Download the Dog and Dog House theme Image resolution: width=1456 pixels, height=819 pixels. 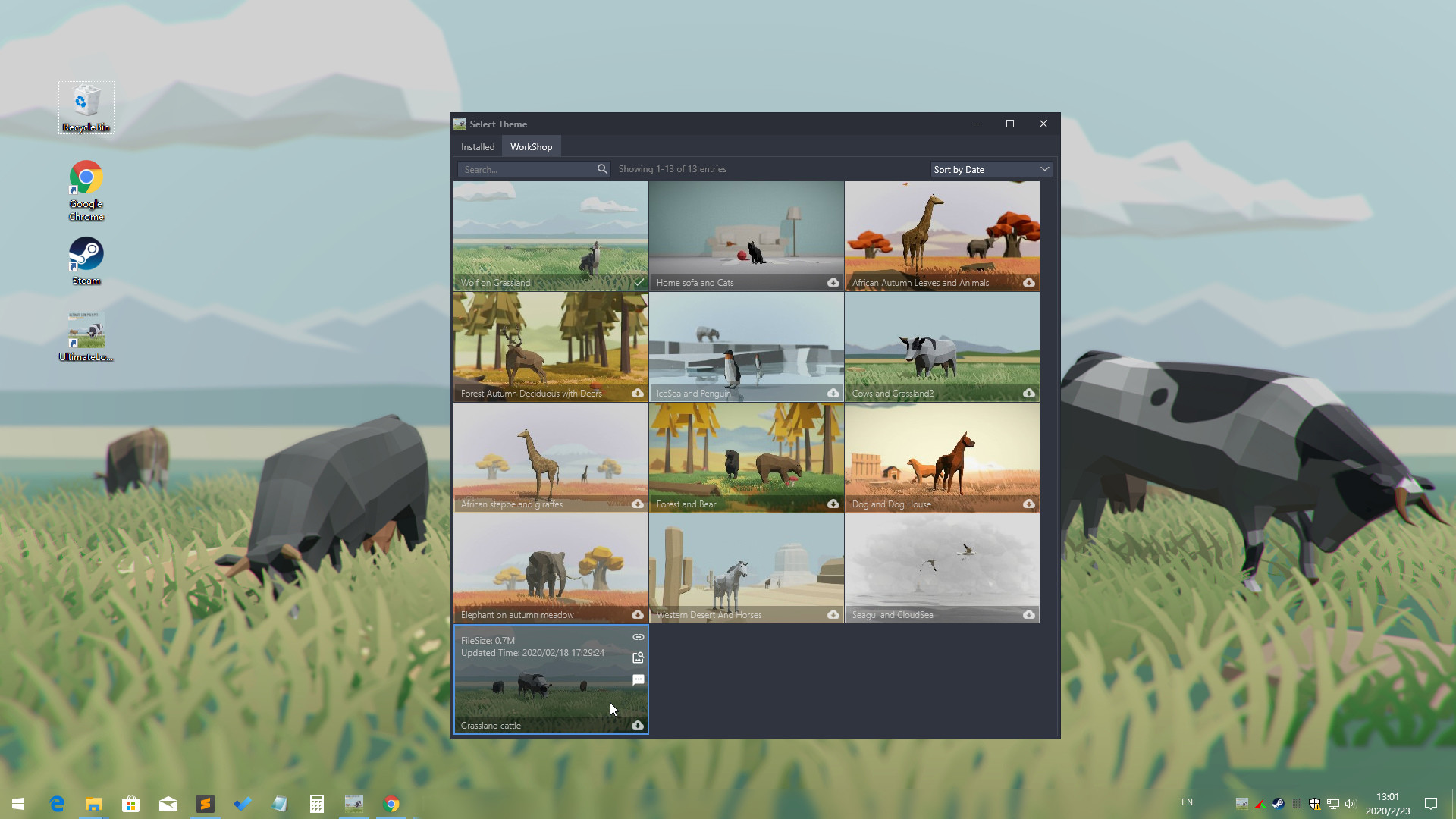pyautogui.click(x=1028, y=504)
